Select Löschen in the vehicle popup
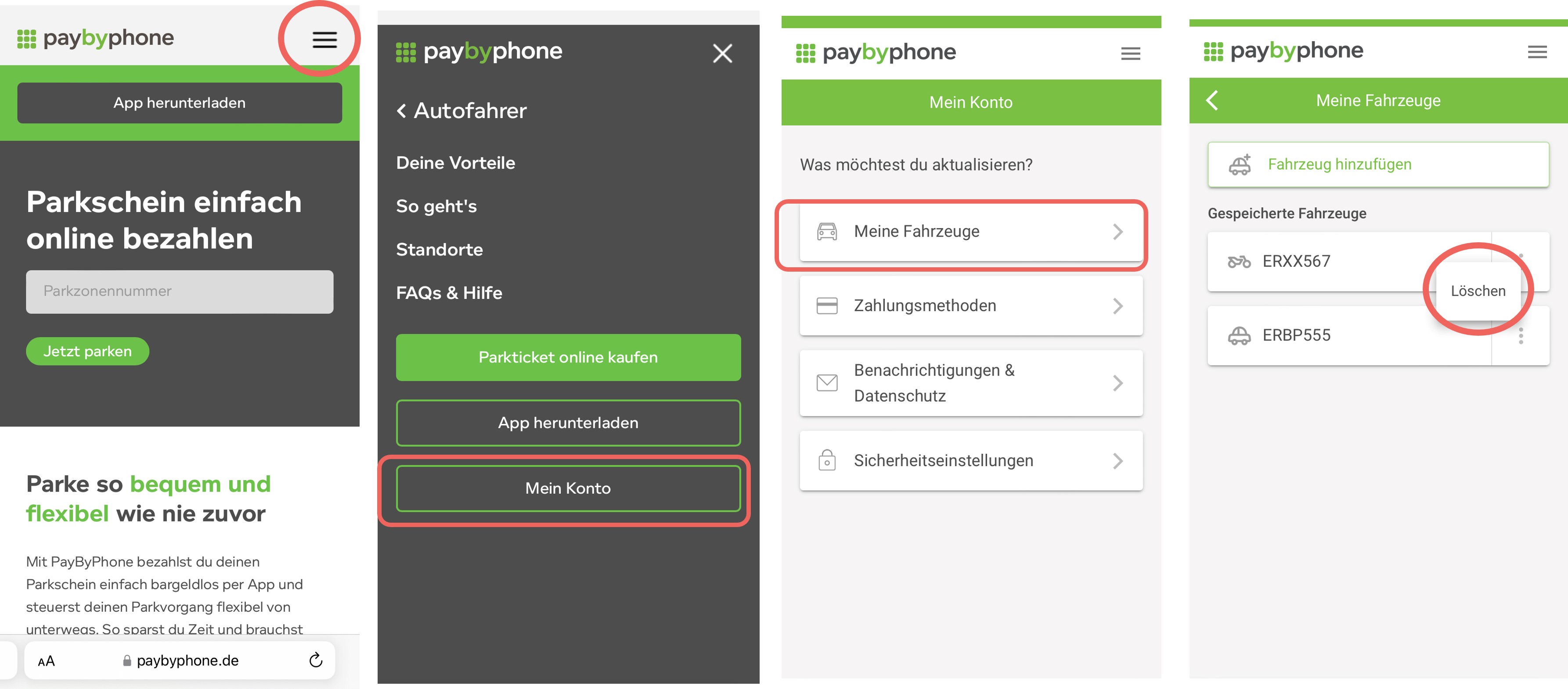This screenshot has width=1568, height=689. pos(1478,291)
